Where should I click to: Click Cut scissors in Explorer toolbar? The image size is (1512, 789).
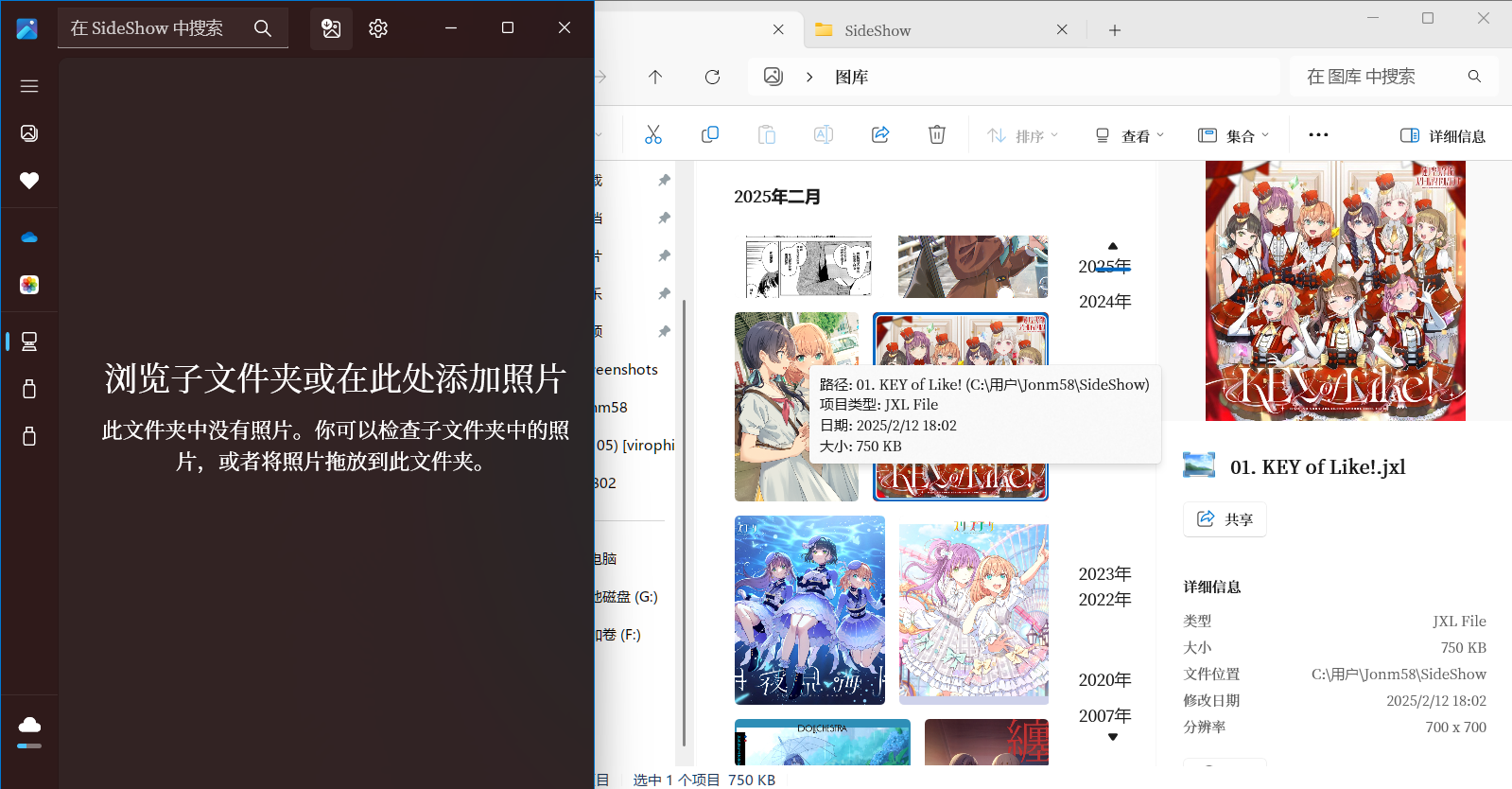coord(653,135)
